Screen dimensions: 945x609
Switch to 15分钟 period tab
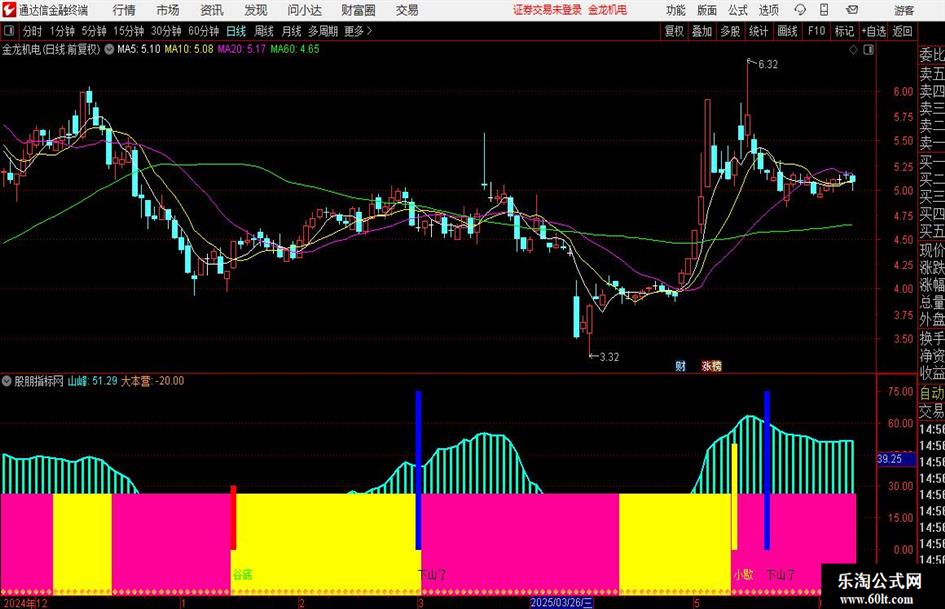pyautogui.click(x=129, y=31)
